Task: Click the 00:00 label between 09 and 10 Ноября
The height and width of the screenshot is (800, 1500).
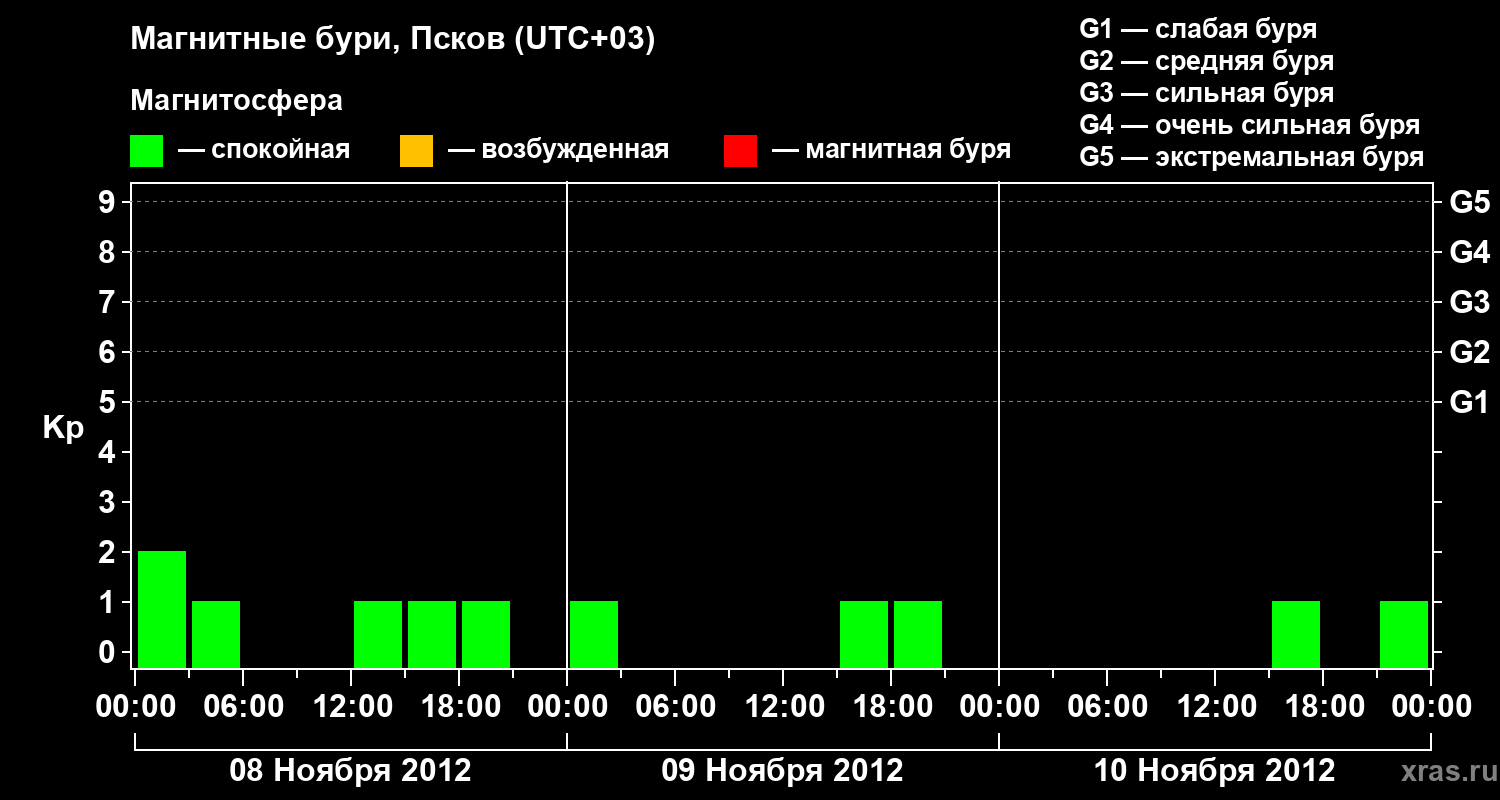Action: [x=999, y=707]
